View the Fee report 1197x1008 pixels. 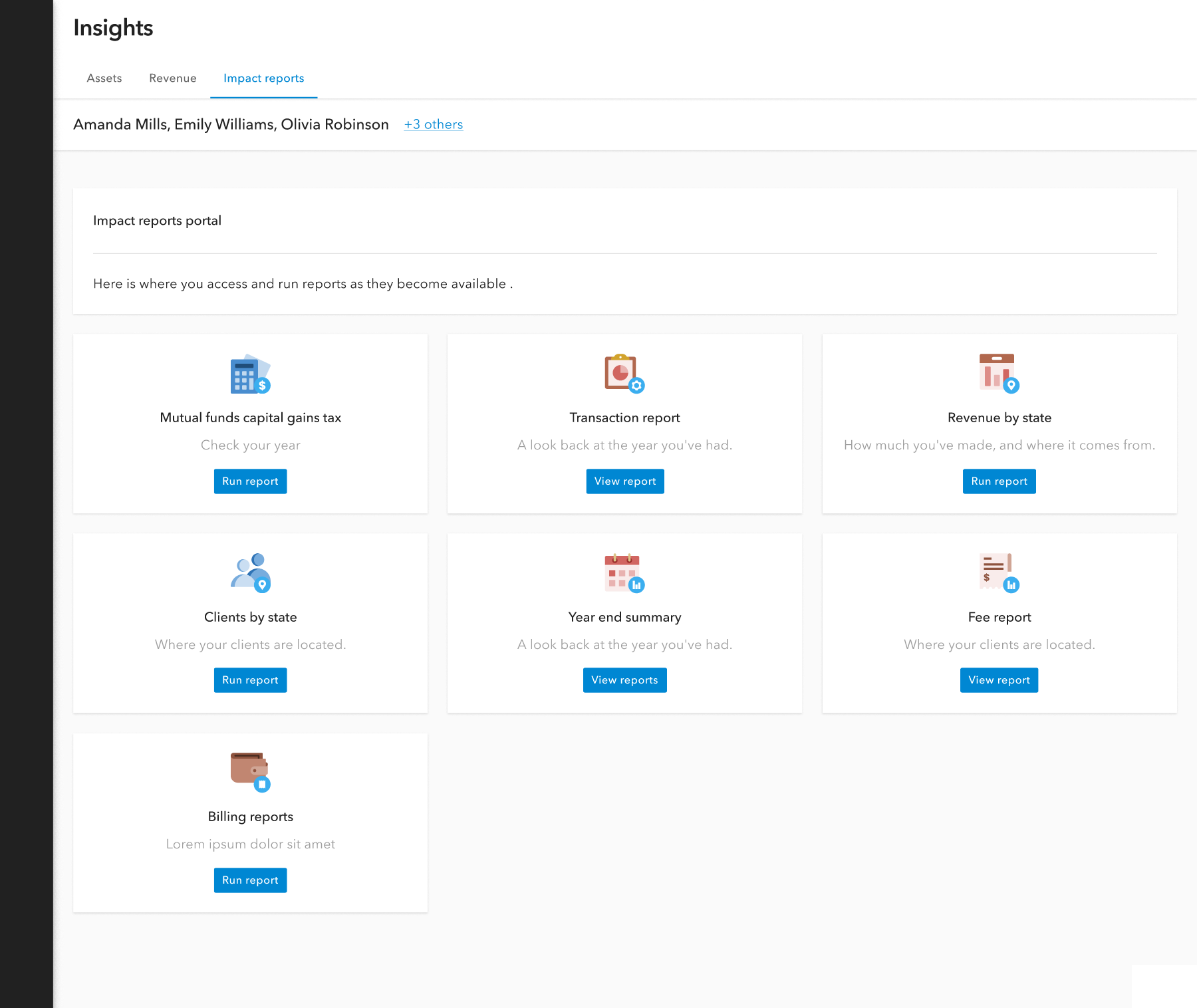point(999,680)
